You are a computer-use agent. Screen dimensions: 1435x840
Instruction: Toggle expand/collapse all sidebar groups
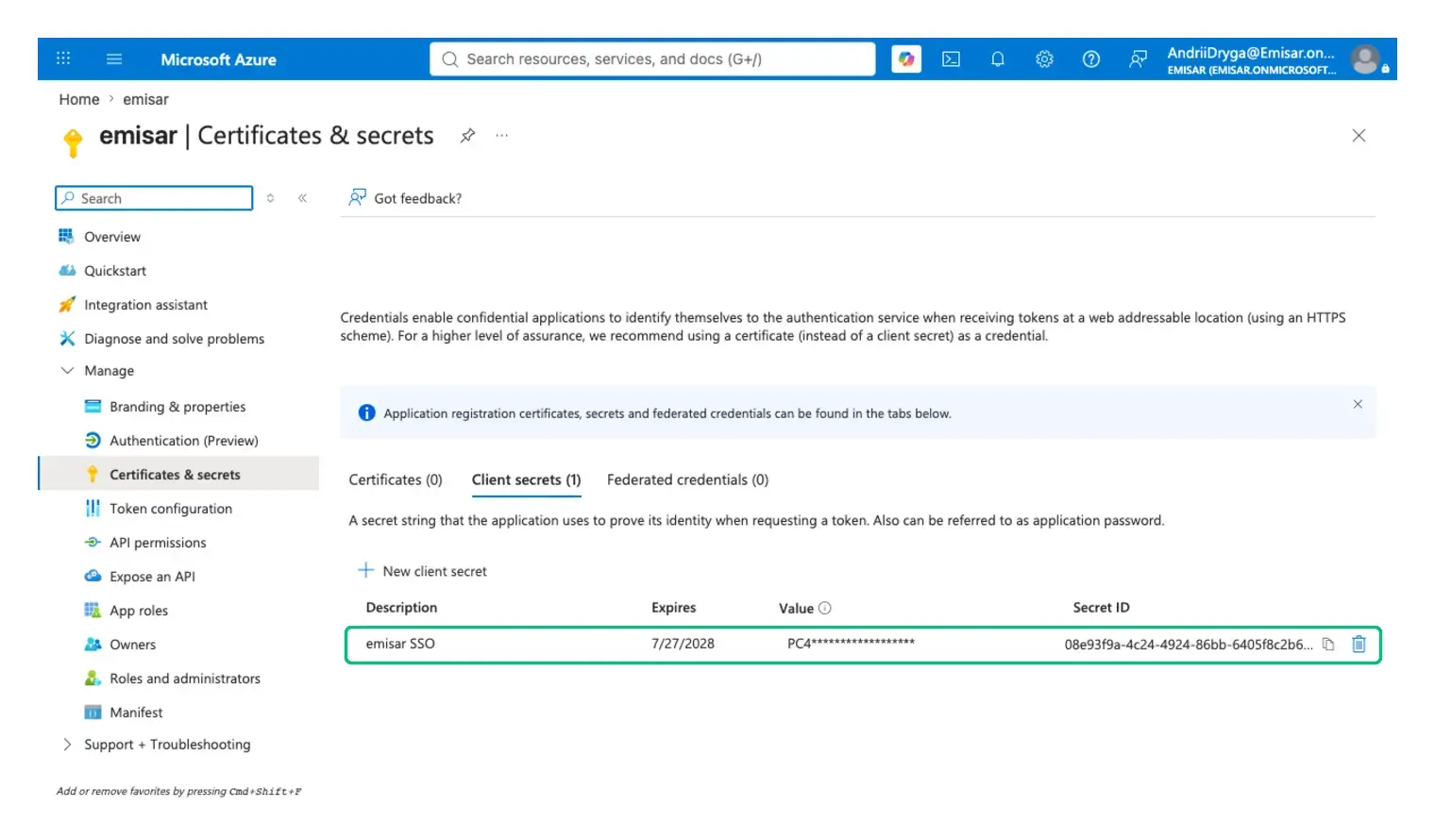[x=270, y=198]
